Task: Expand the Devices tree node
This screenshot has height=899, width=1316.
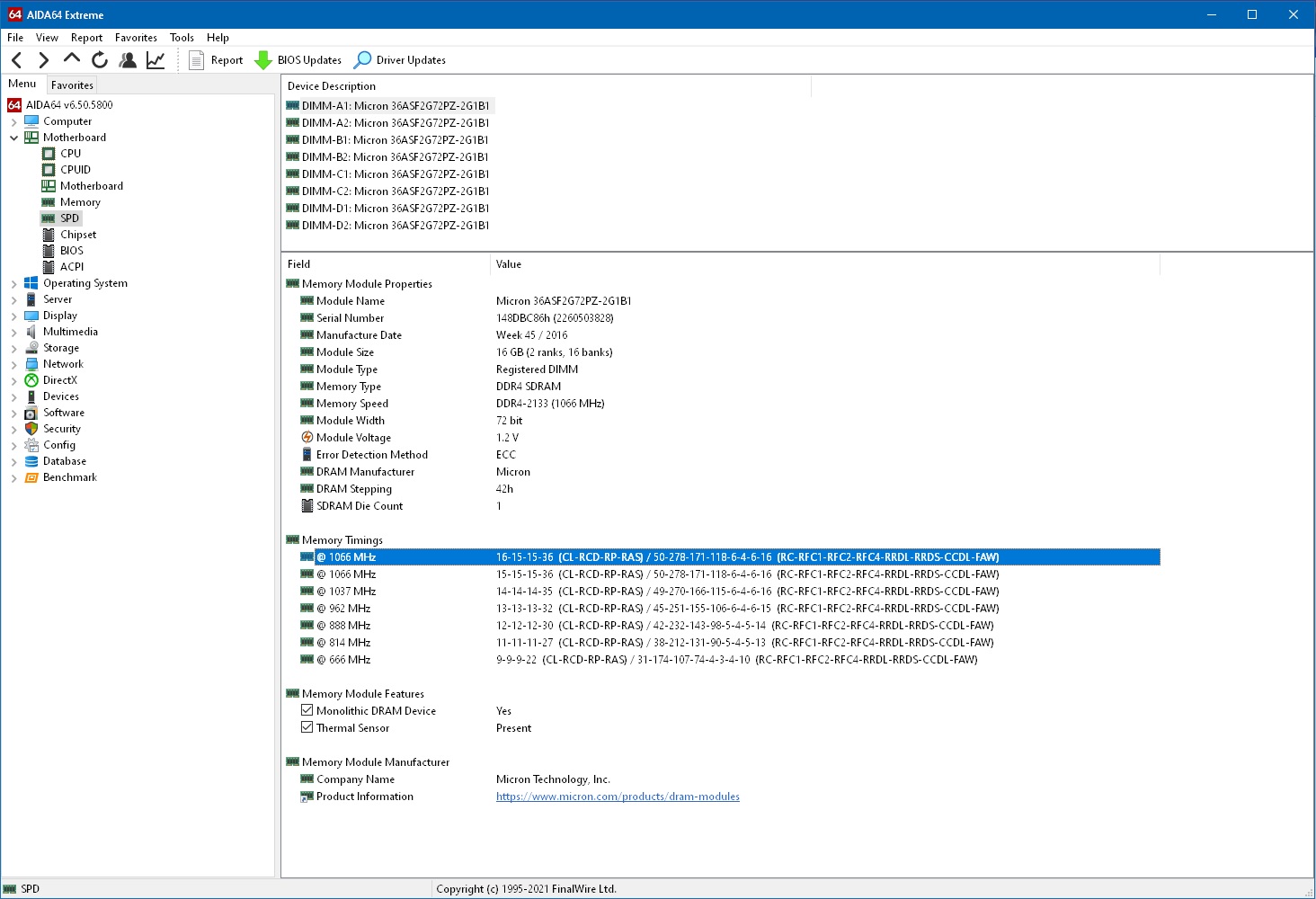Action: click(x=14, y=396)
